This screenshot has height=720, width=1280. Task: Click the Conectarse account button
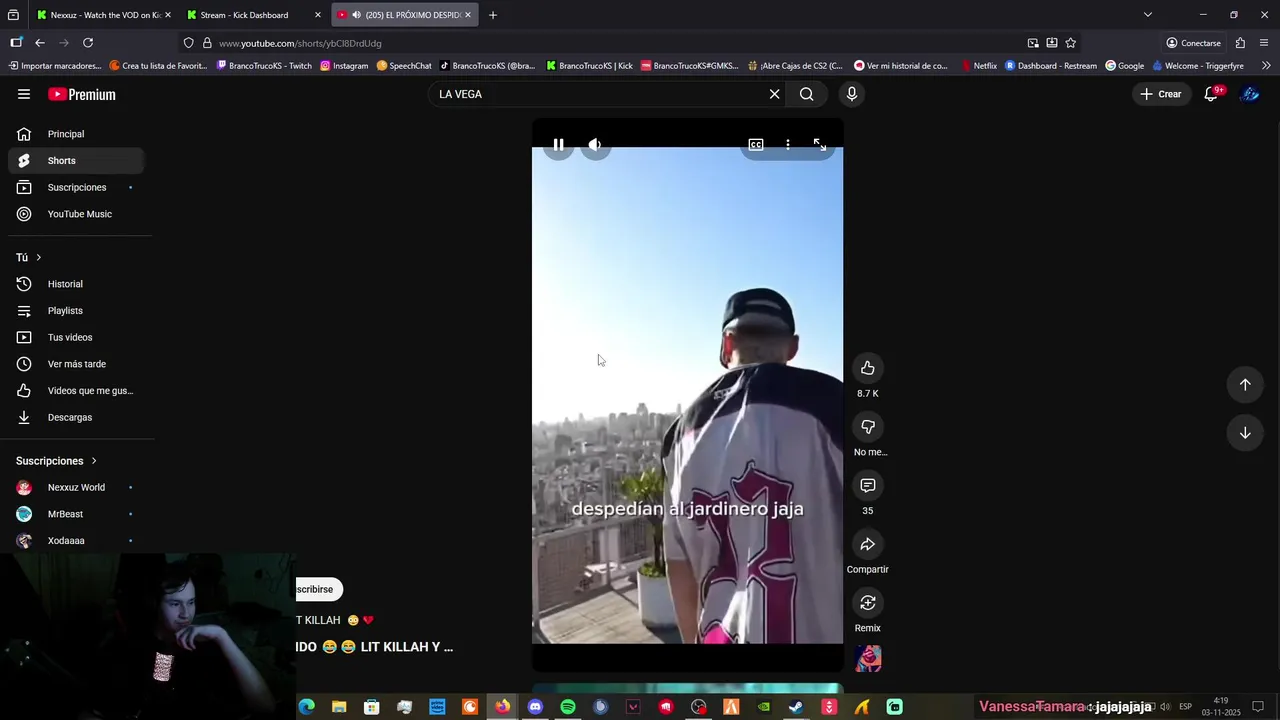(1194, 43)
